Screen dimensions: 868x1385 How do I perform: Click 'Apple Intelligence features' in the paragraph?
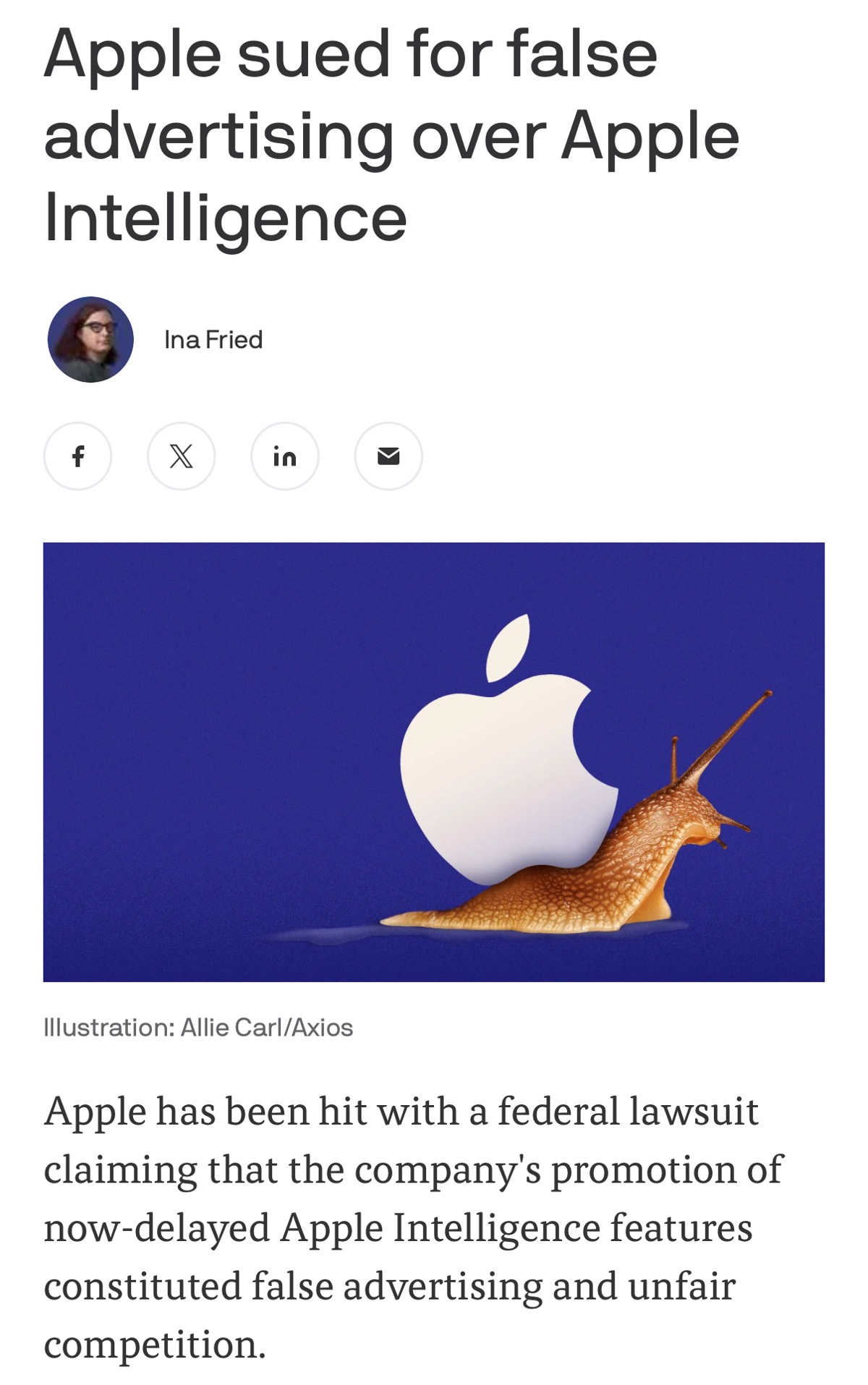point(516,1227)
